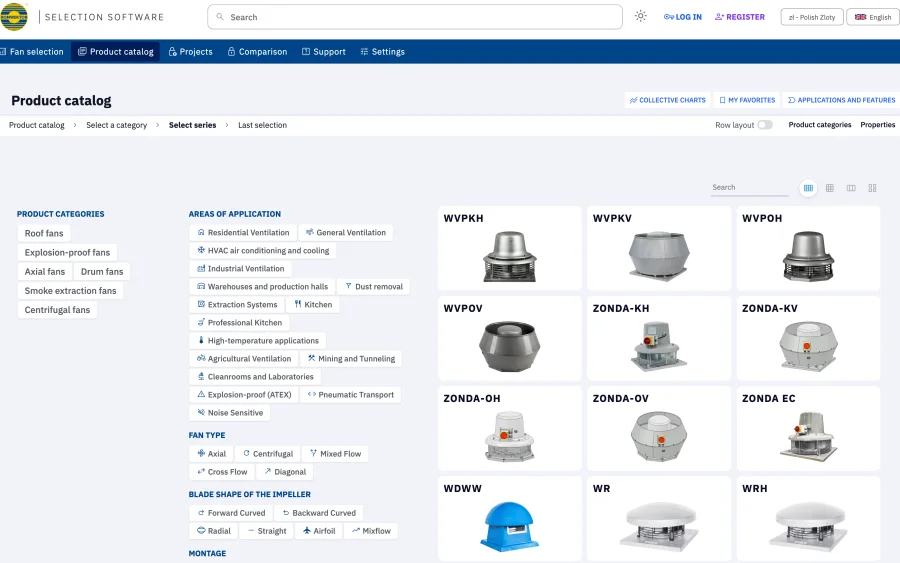Filter by Warehouses and production halls
Image resolution: width=900 pixels, height=563 pixels.
(x=262, y=286)
